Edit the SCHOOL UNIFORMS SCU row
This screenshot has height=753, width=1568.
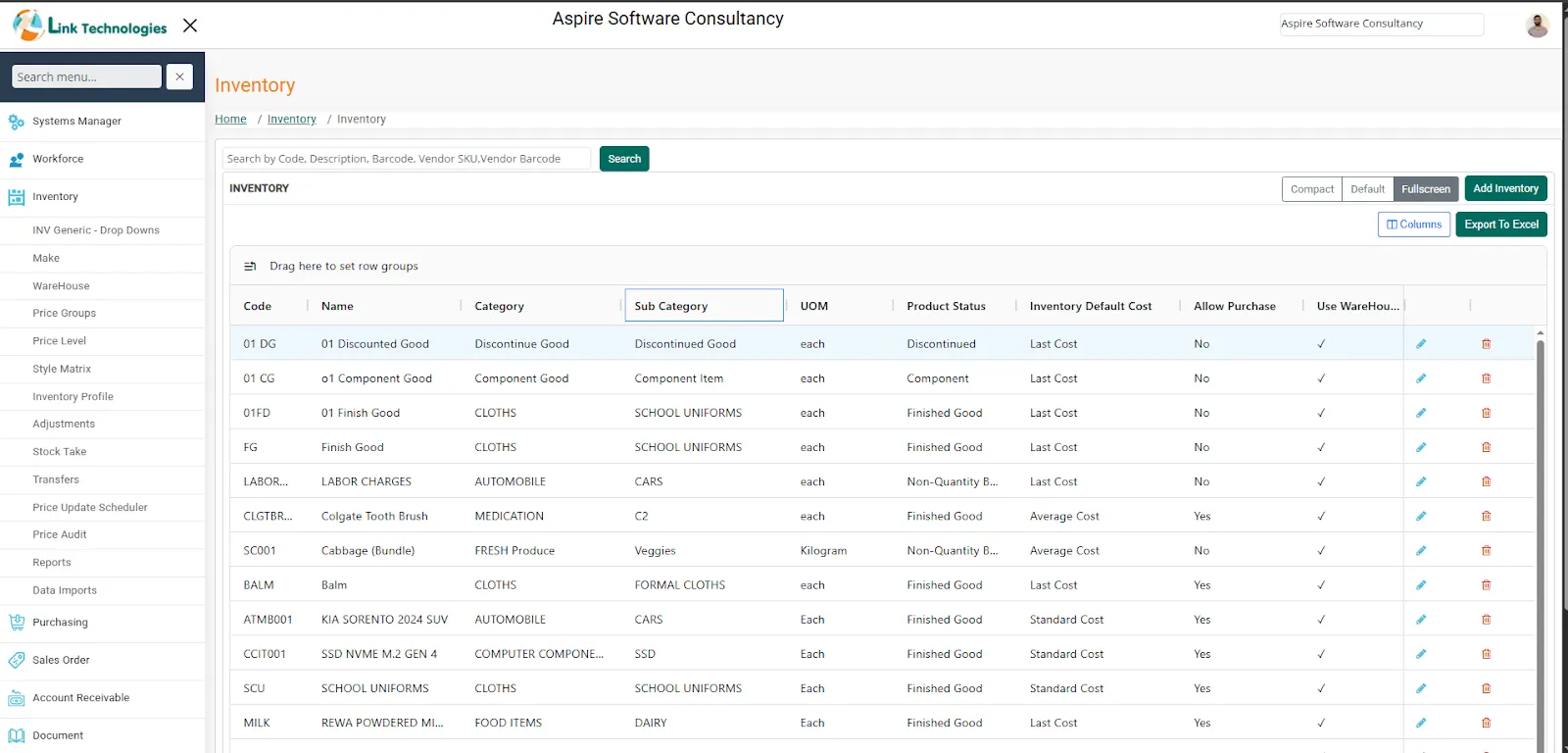pos(1421,688)
